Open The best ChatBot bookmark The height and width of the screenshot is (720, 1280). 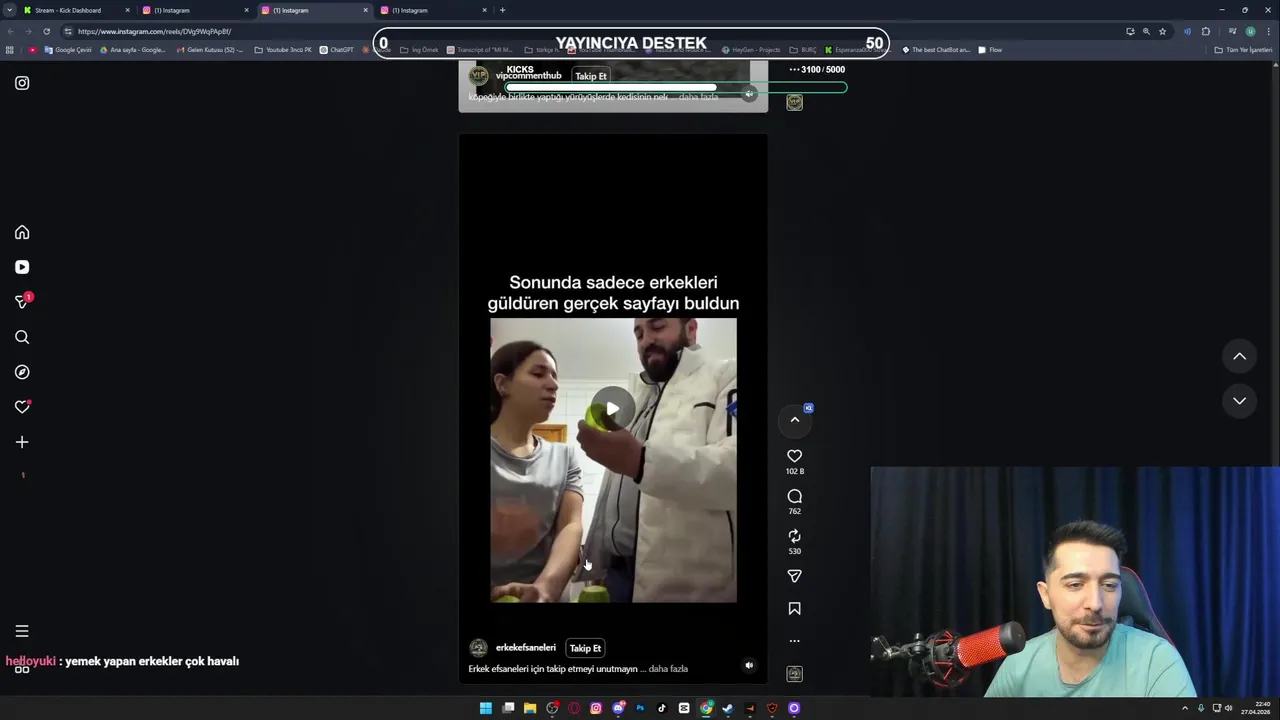pos(936,50)
